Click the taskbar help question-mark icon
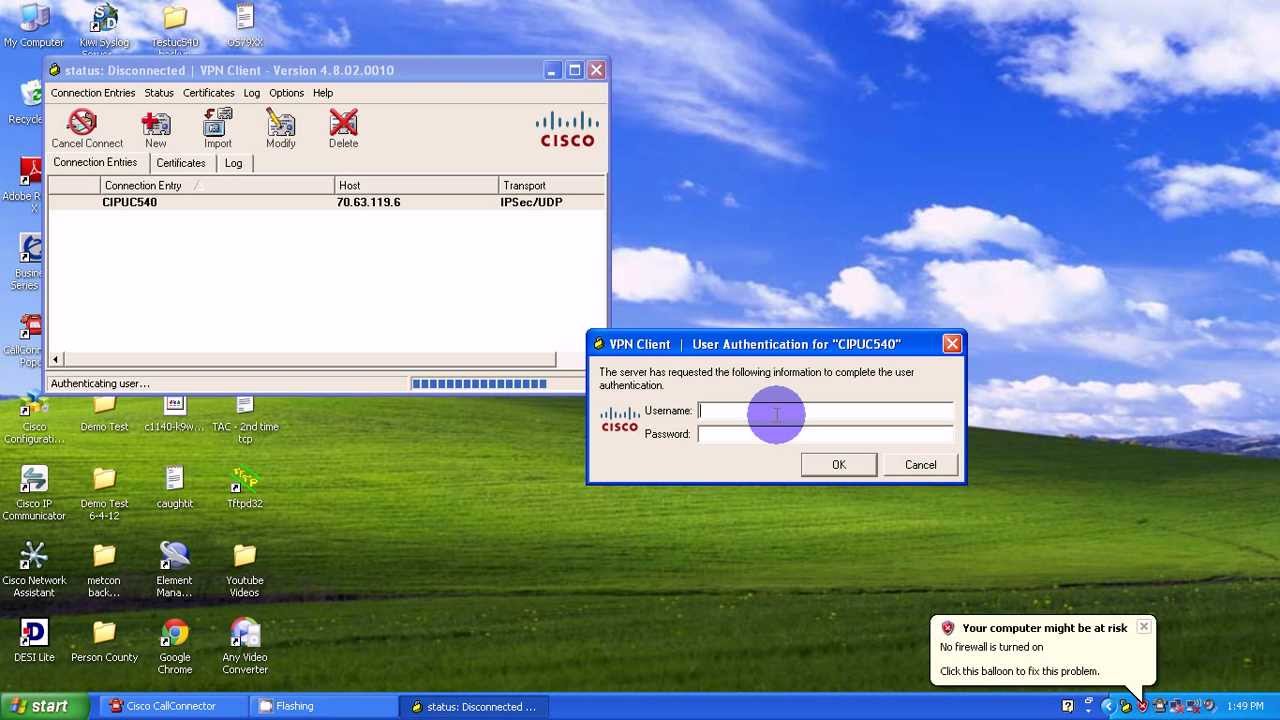 click(1067, 706)
